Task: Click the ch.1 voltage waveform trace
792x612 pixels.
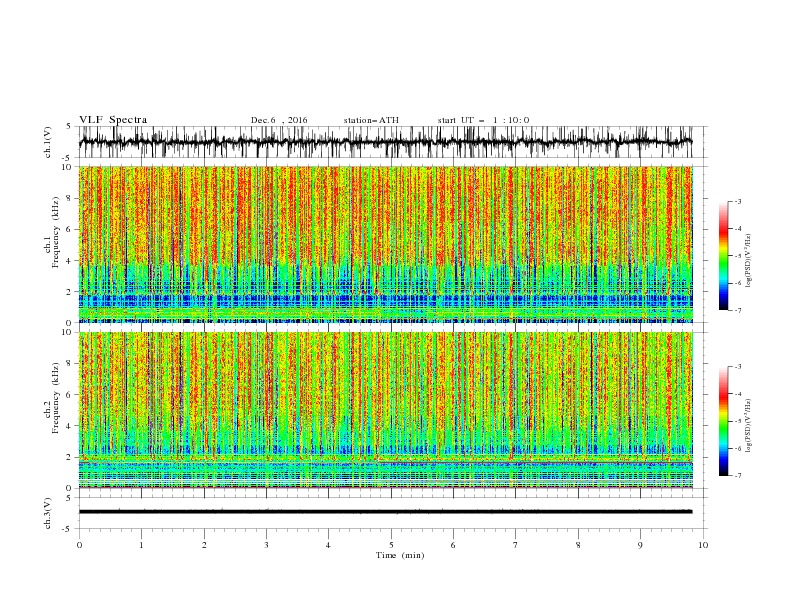Action: [x=385, y=142]
